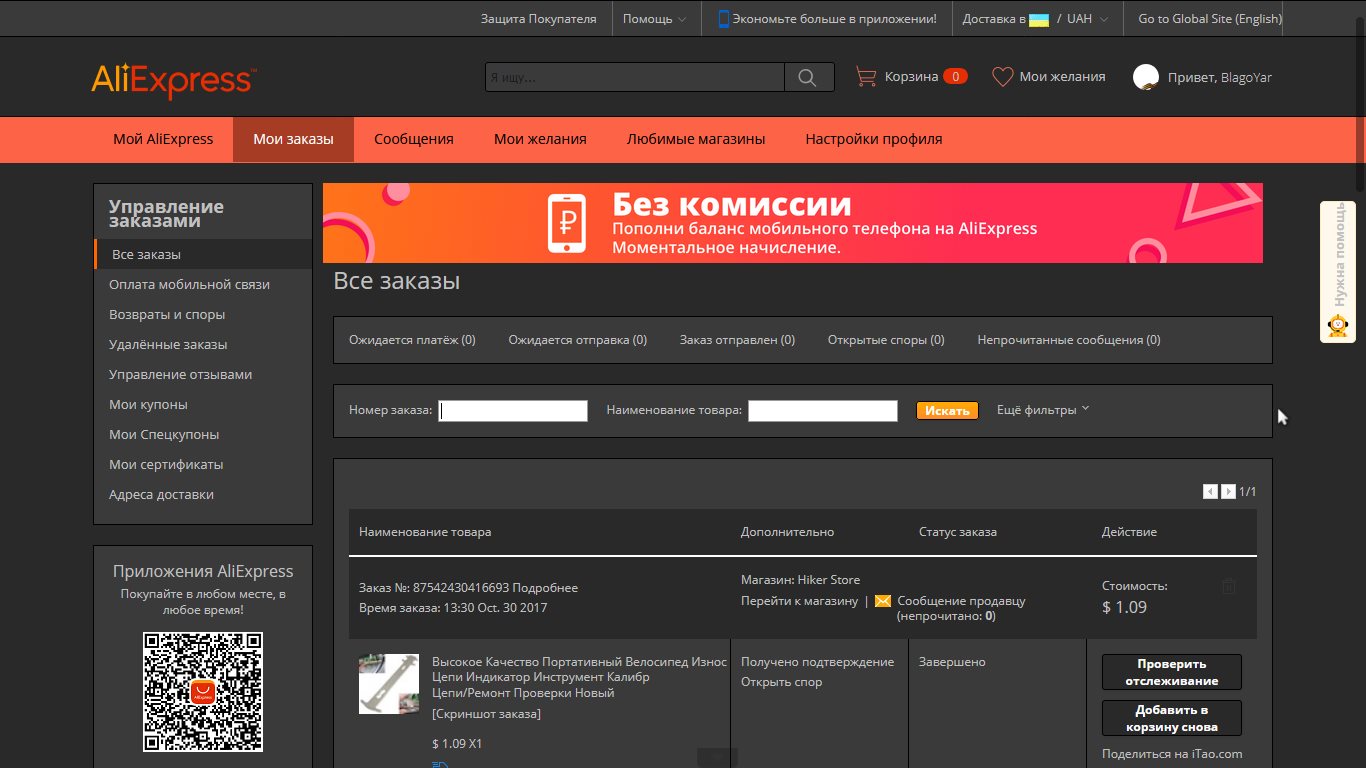This screenshot has width=1366, height=768.
Task: Switch to Любимые магазины tab
Action: tap(696, 139)
